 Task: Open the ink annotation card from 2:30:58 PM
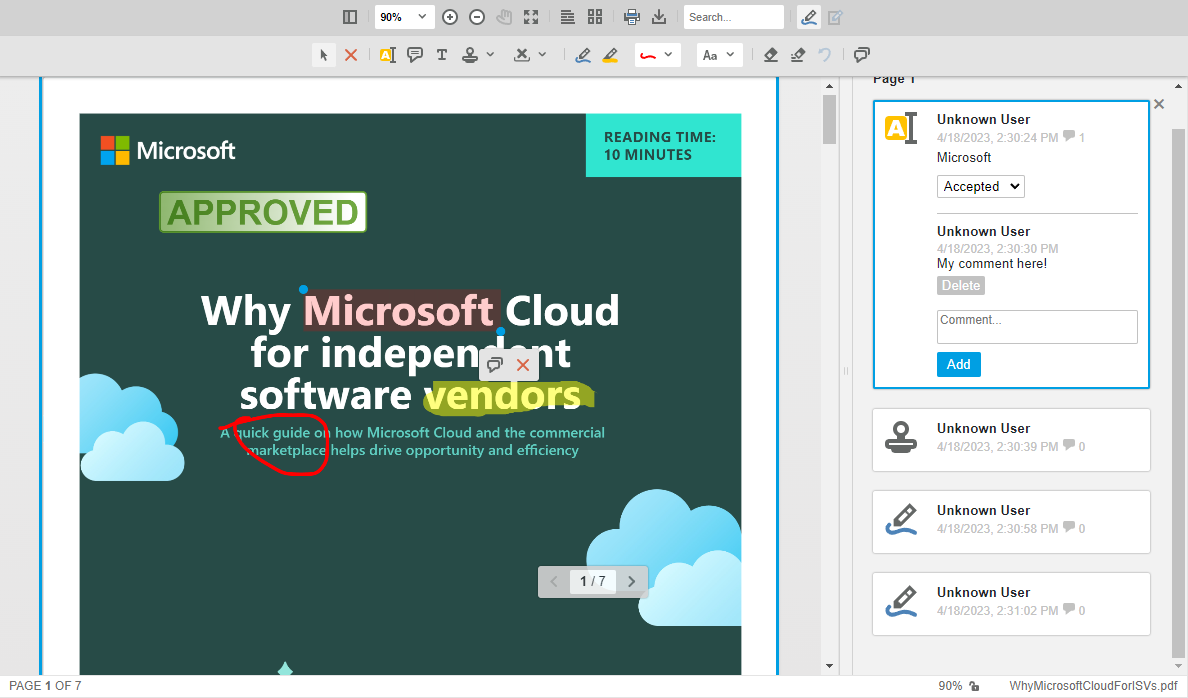point(1011,521)
